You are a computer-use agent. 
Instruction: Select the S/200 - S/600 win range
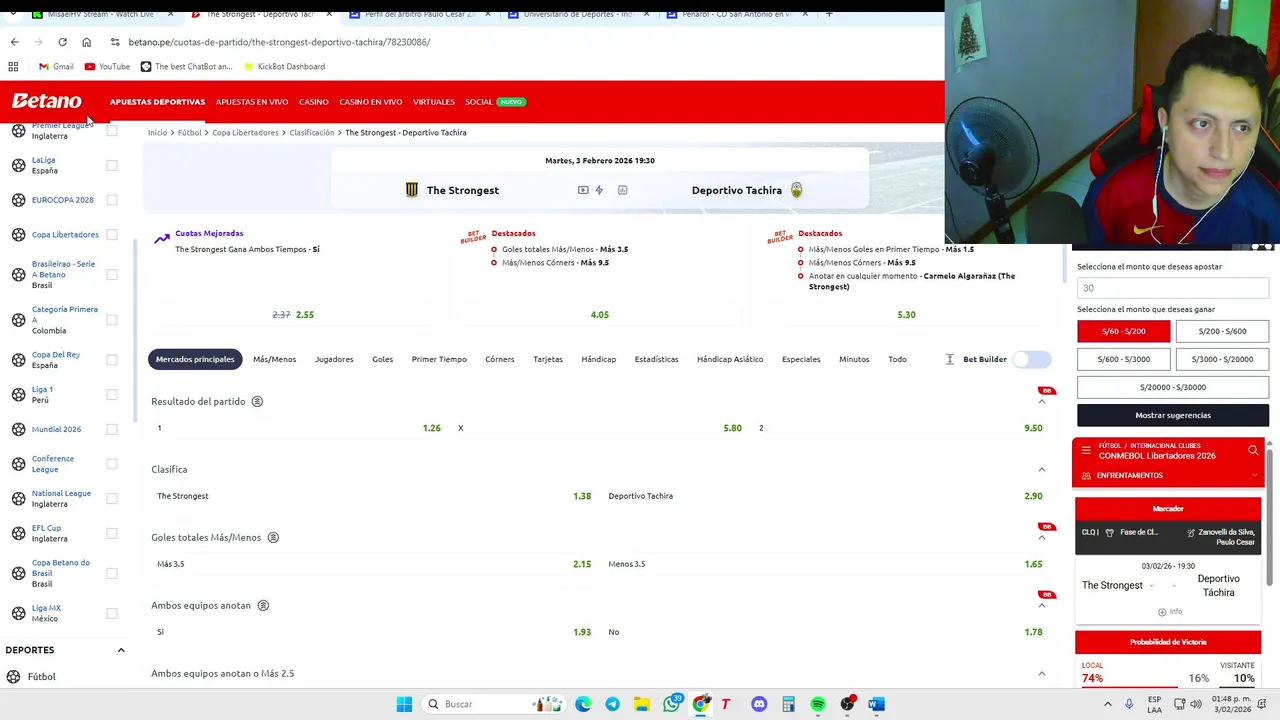point(1222,331)
